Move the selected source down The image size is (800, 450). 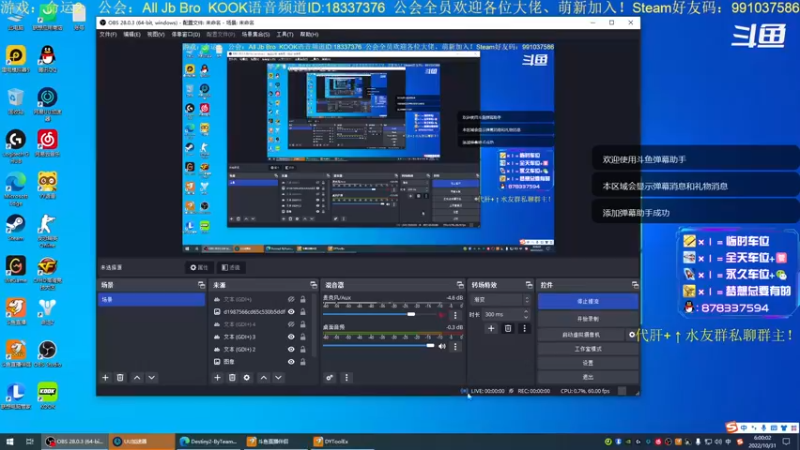coord(279,378)
